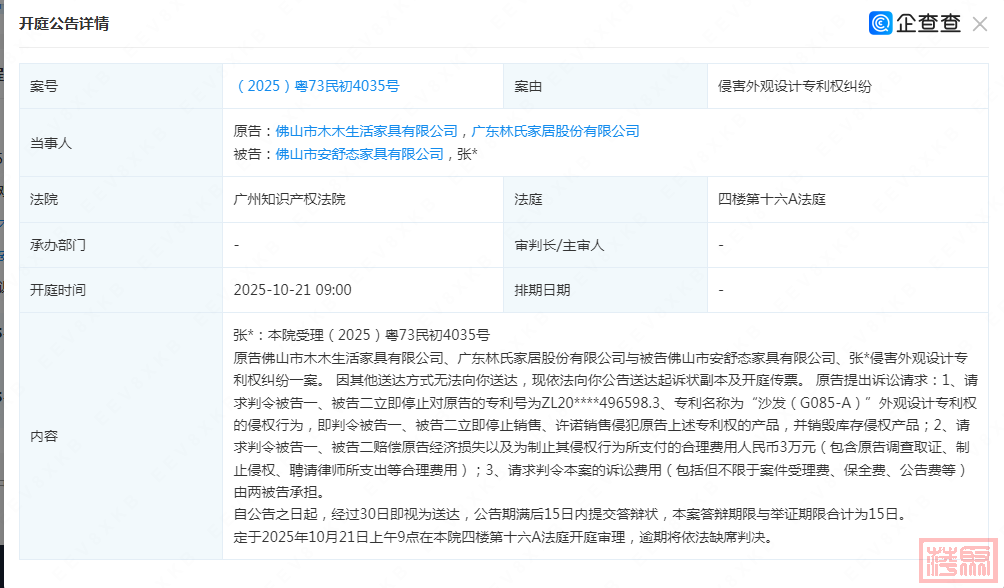Click the 排期日期 label cell
This screenshot has height=588, width=1004.
(x=542, y=290)
